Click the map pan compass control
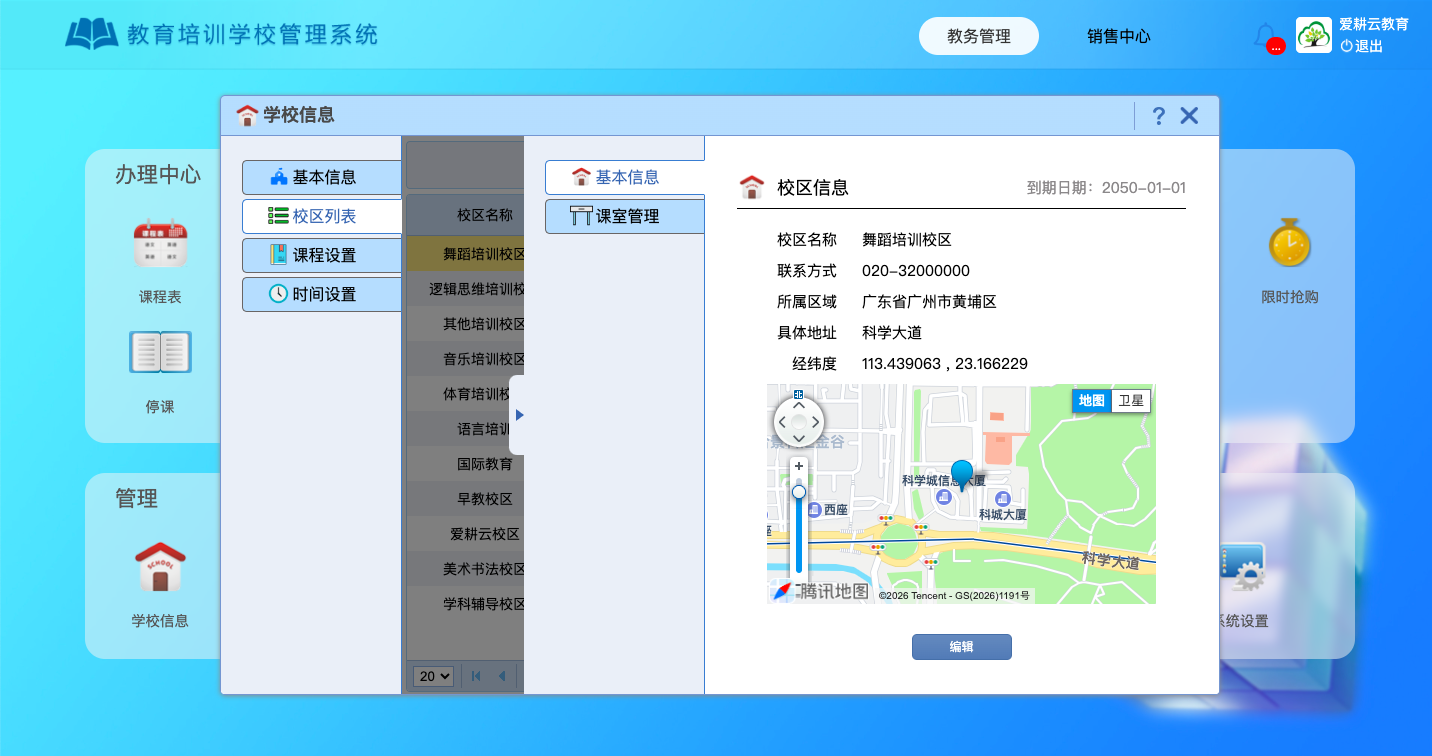Image resolution: width=1432 pixels, height=756 pixels. (798, 422)
